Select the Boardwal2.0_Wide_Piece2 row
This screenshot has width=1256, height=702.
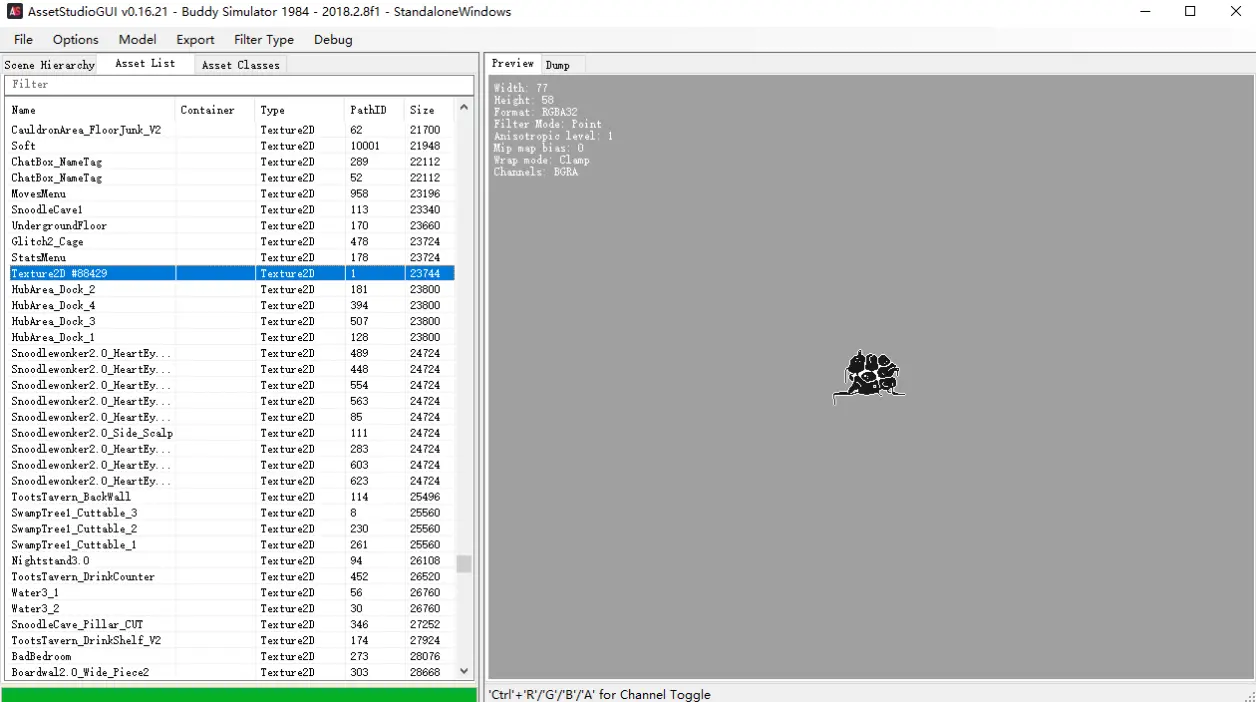pyautogui.click(x=230, y=673)
